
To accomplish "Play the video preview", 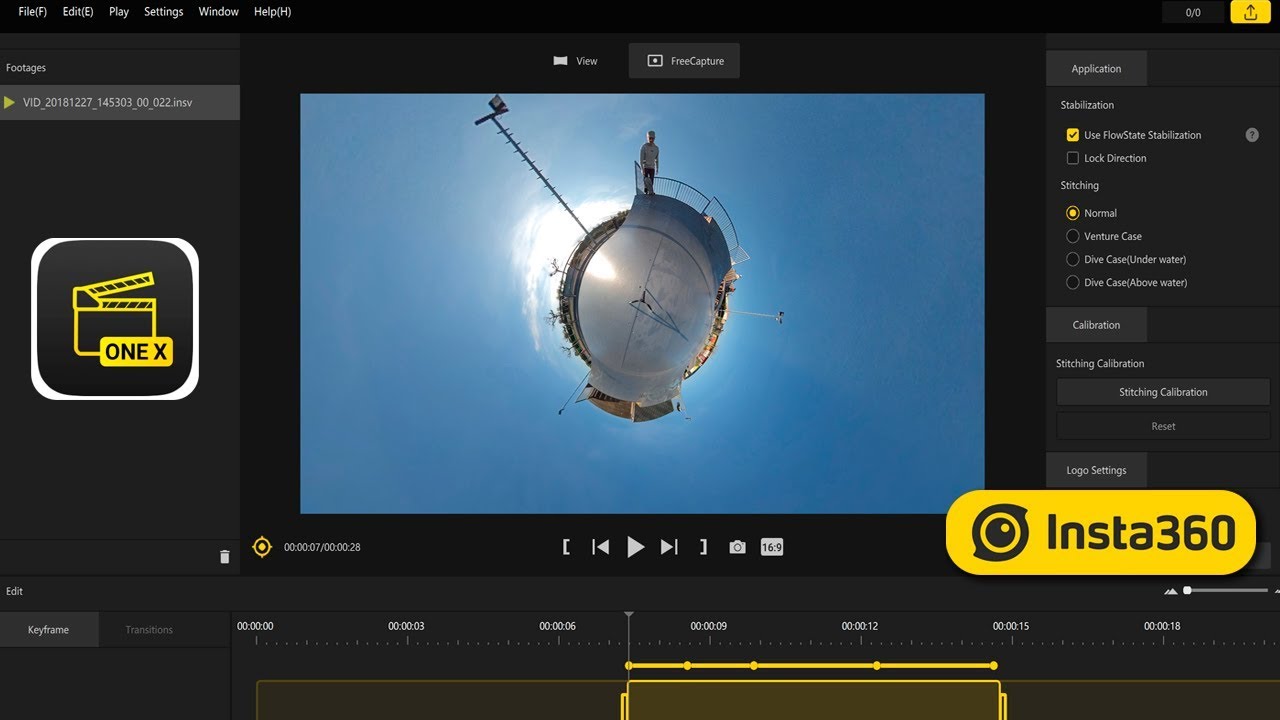I will 635,547.
